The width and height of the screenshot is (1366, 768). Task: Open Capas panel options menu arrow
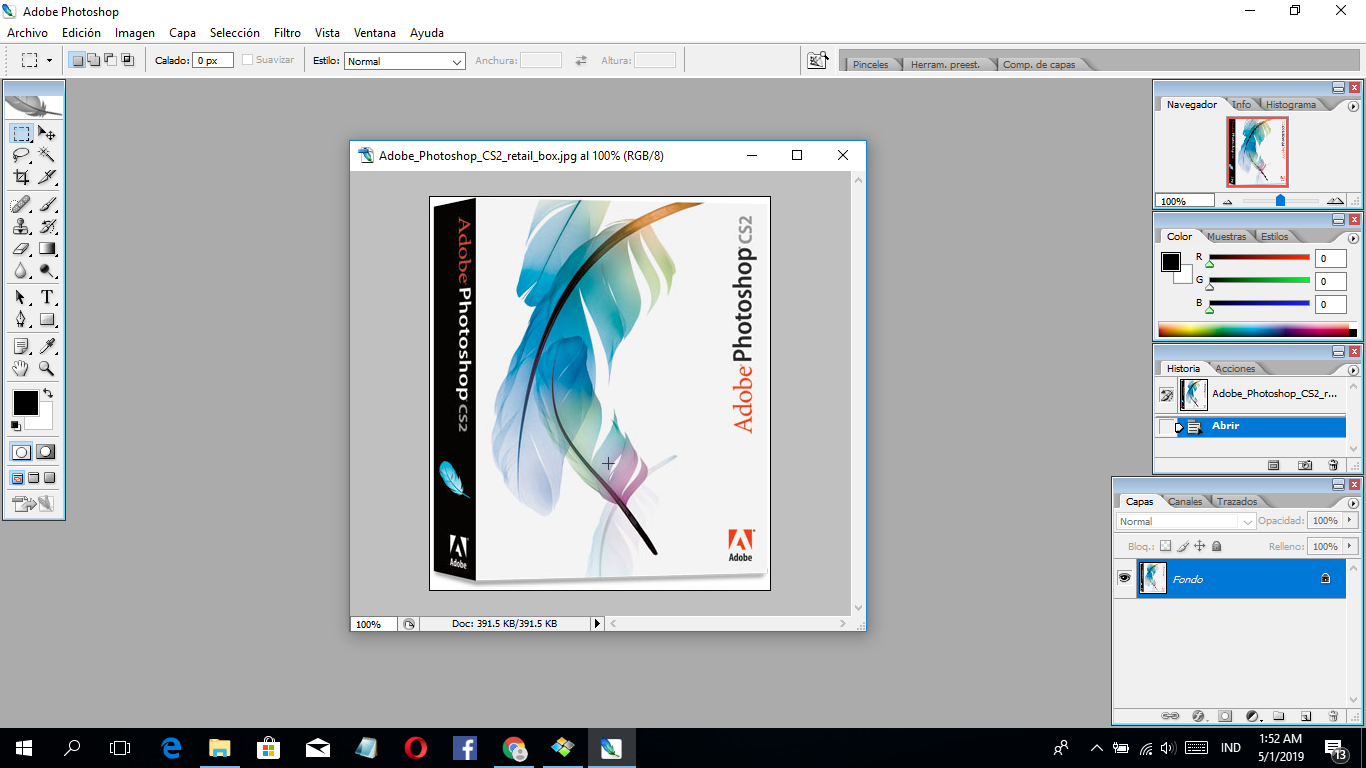1353,502
